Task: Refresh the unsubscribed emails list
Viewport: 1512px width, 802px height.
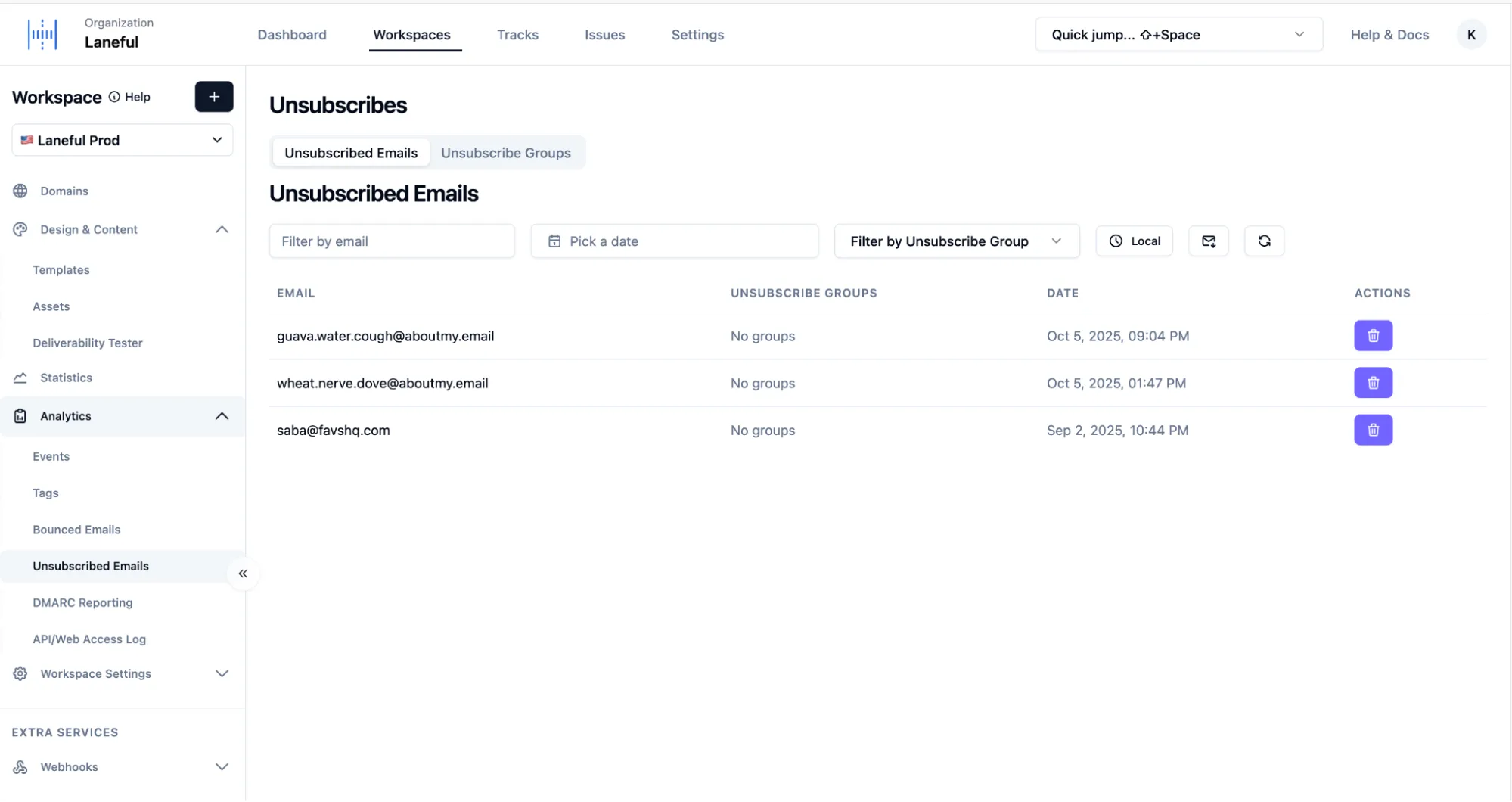Action: 1264,241
